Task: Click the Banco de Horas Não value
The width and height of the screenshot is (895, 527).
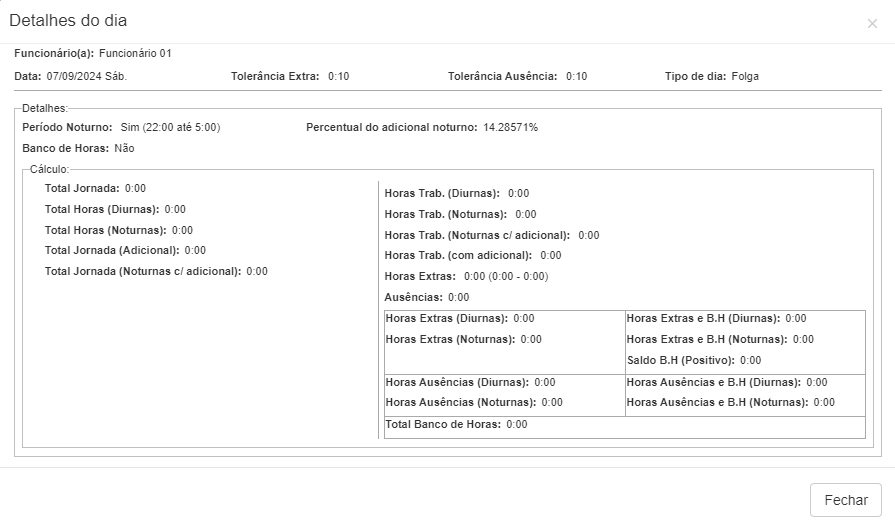Action: 124,148
